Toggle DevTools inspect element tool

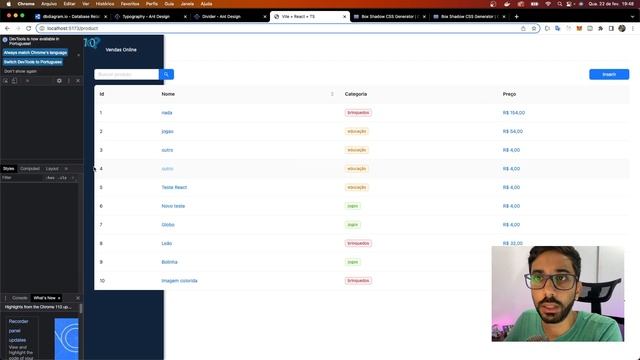tap(6, 81)
